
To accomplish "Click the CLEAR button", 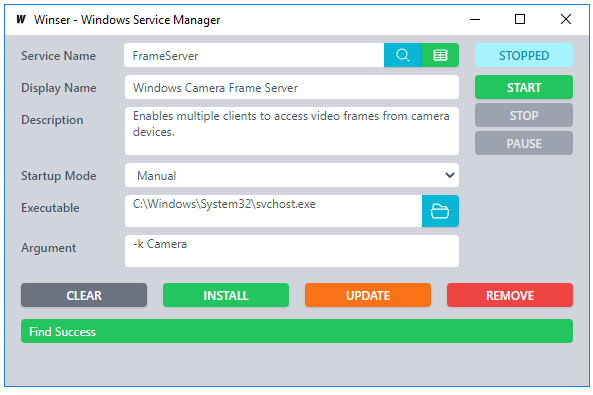I will [84, 295].
